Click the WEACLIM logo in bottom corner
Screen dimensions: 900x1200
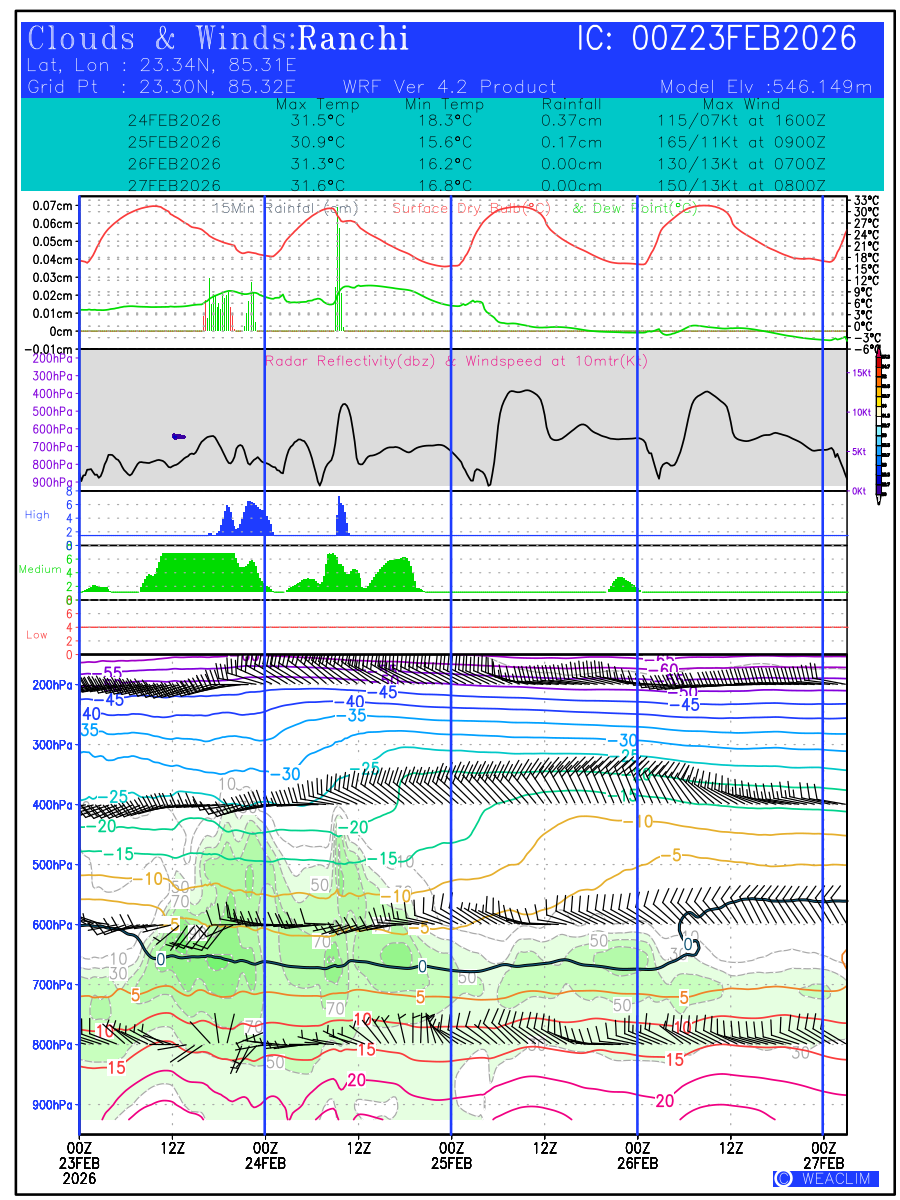tap(825, 1178)
